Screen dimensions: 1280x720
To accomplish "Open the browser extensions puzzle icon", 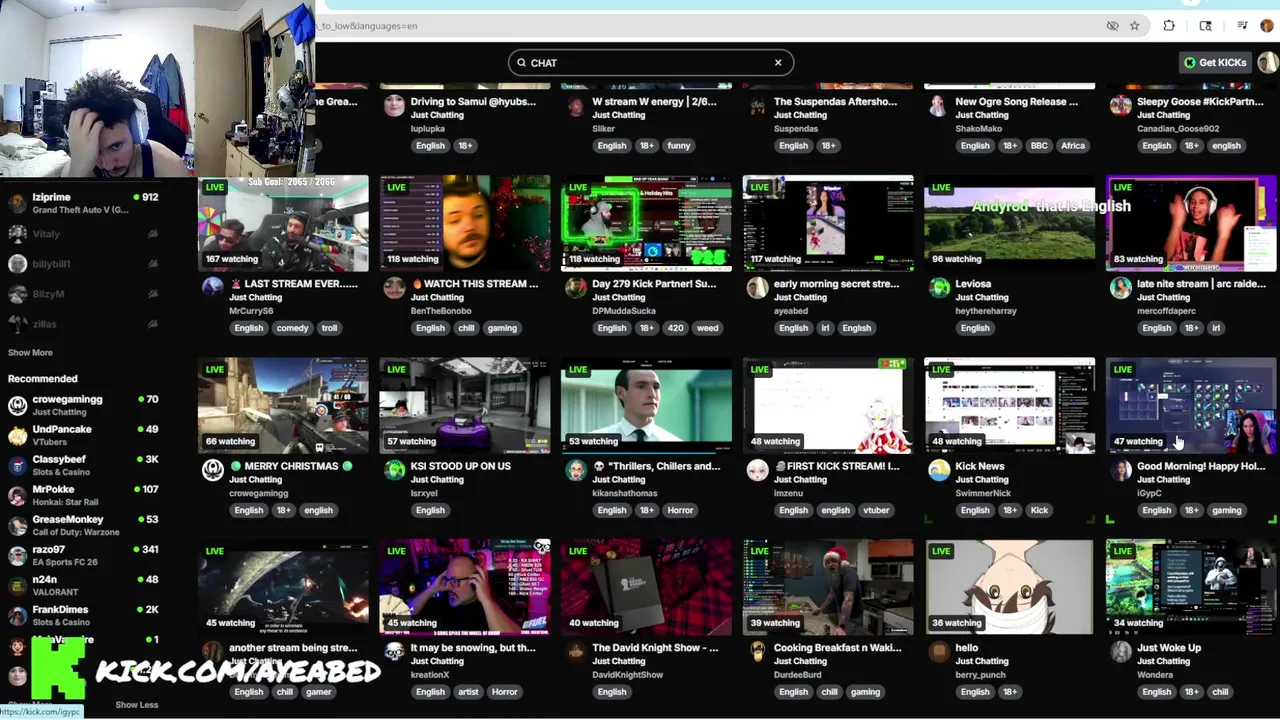I will pos(1169,26).
